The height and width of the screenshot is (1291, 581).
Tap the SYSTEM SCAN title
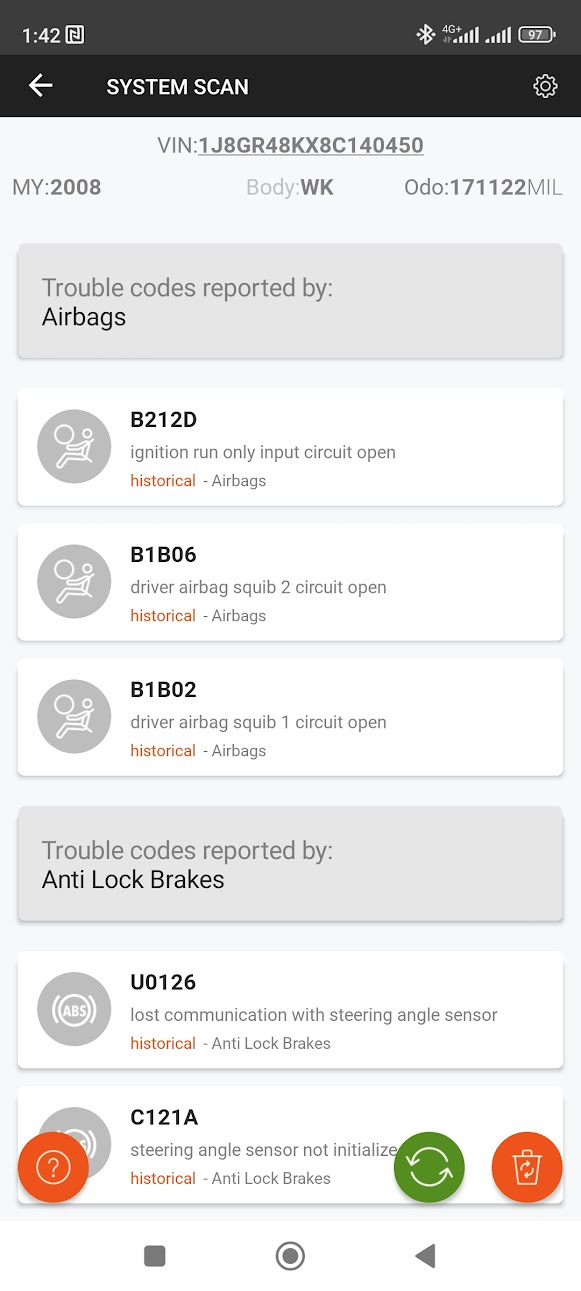pyautogui.click(x=177, y=86)
